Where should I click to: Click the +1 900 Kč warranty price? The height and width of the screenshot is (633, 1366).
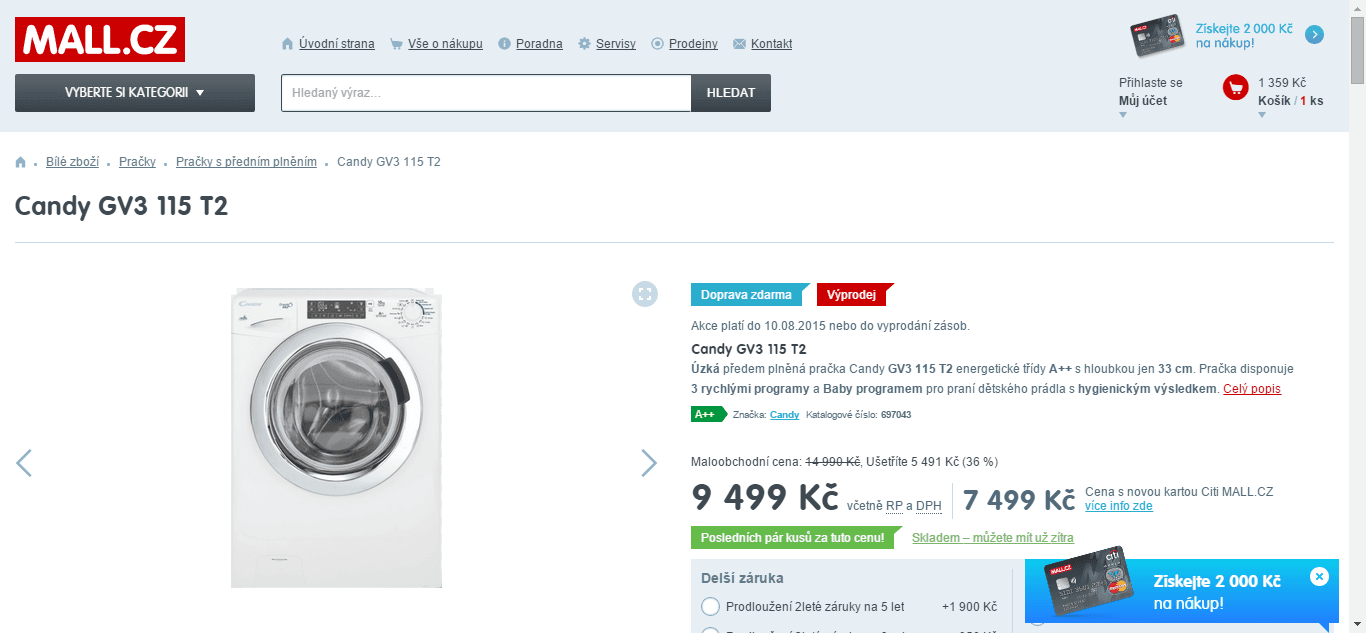point(969,607)
